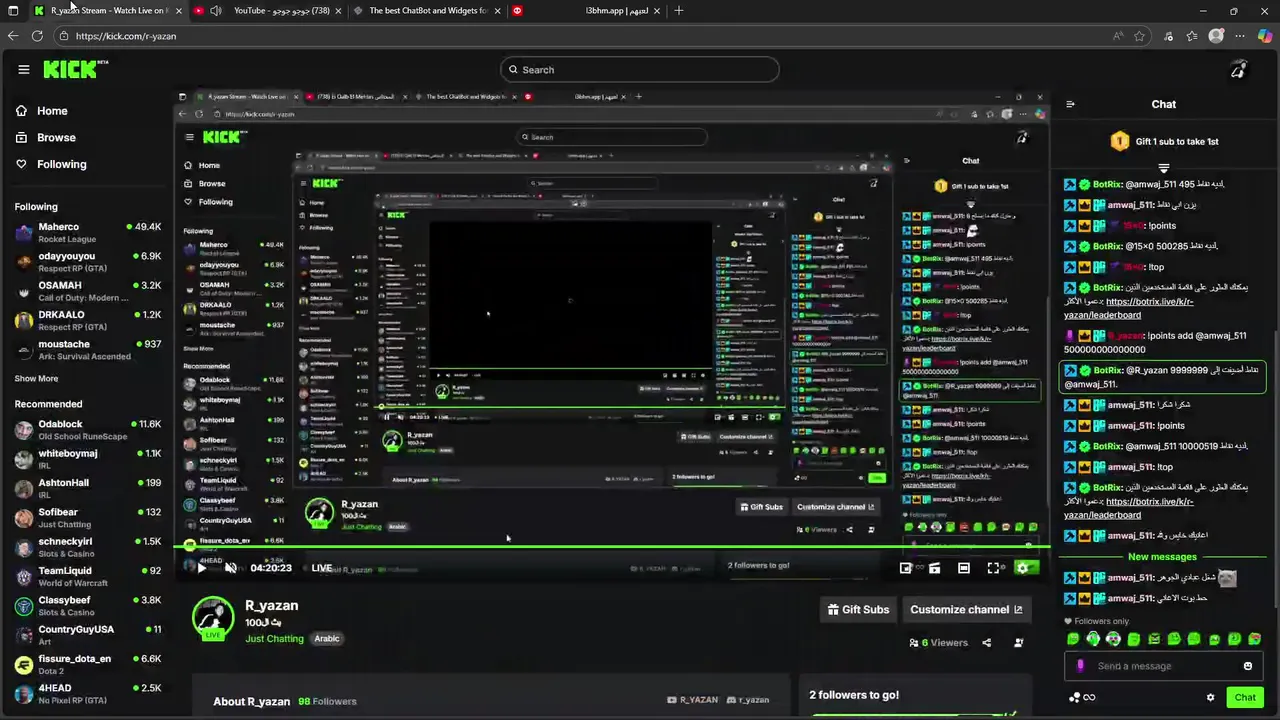The image size is (1280, 720).
Task: Open the emoji picker in chat input
Action: click(x=1247, y=666)
